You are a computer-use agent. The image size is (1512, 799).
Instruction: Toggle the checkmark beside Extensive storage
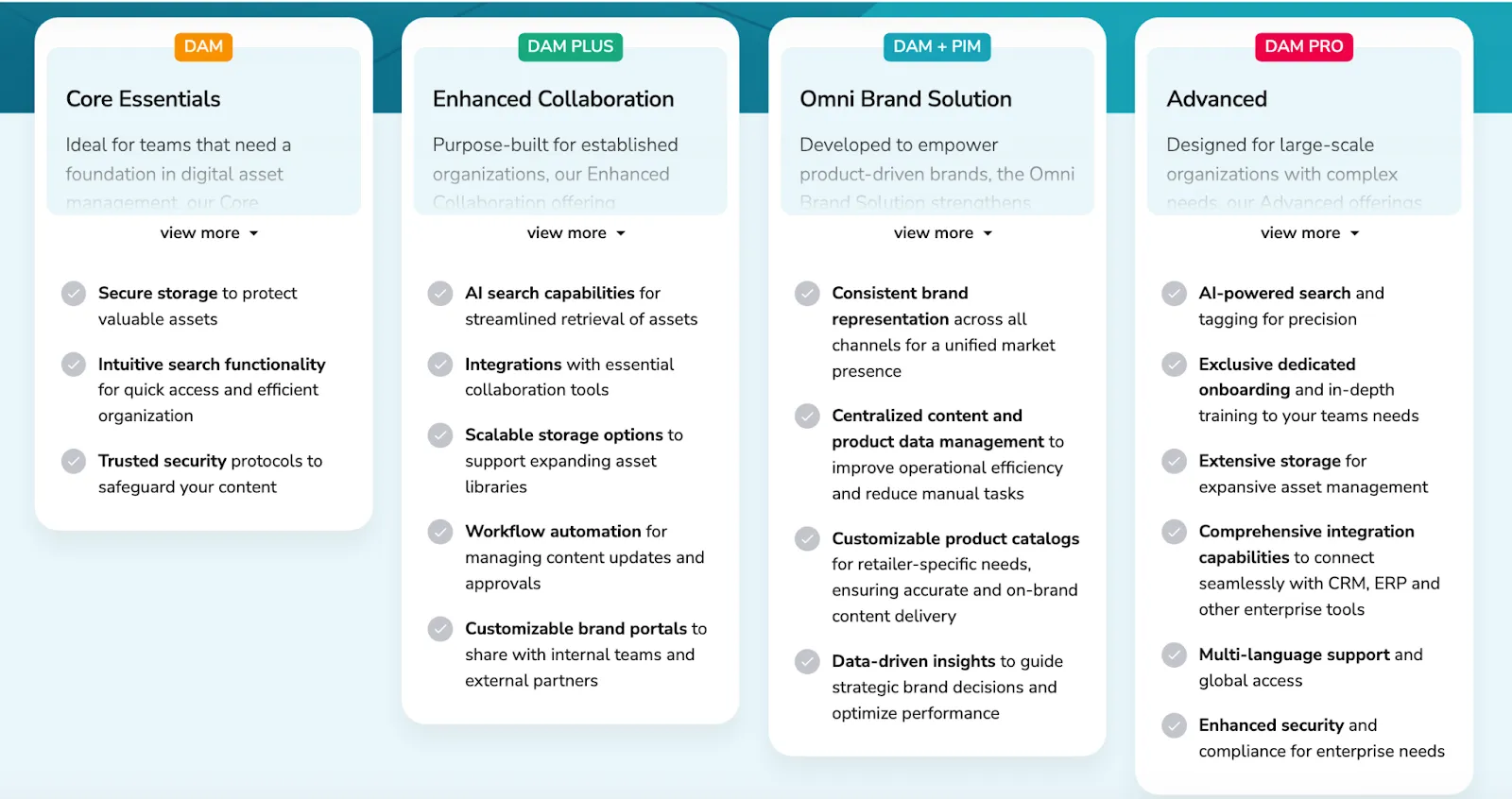[1175, 462]
